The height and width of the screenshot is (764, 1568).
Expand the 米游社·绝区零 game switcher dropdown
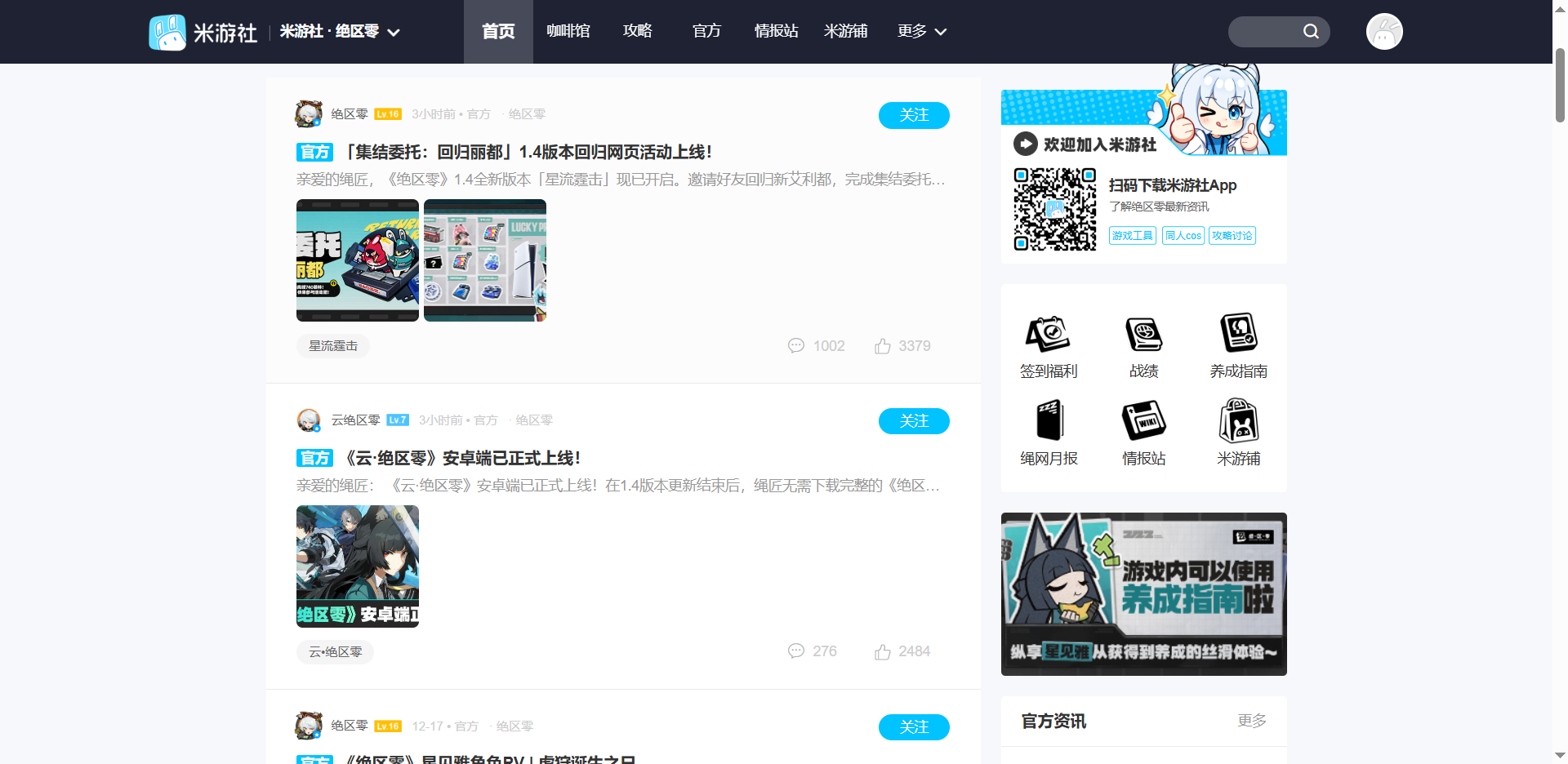pos(340,32)
